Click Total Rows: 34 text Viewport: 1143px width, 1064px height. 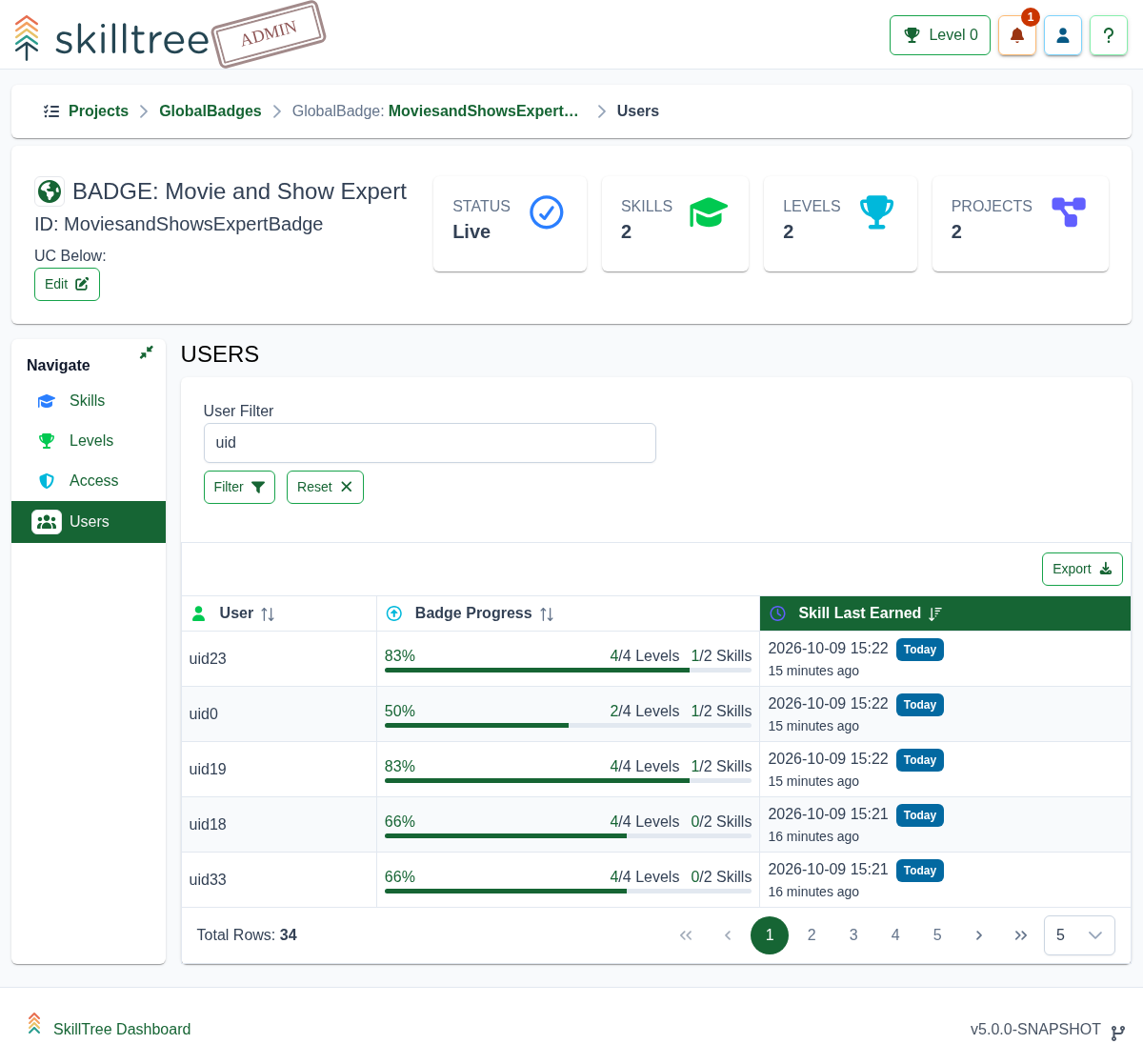pos(247,935)
